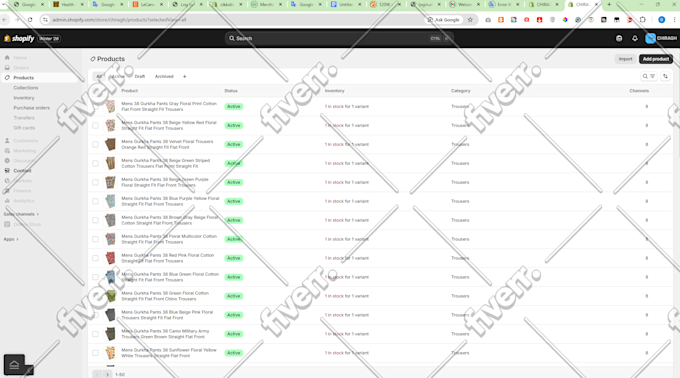Tick checkbox for Red Pink Floral Cotton pants
Screen dimensions: 680x378
(x=95, y=258)
